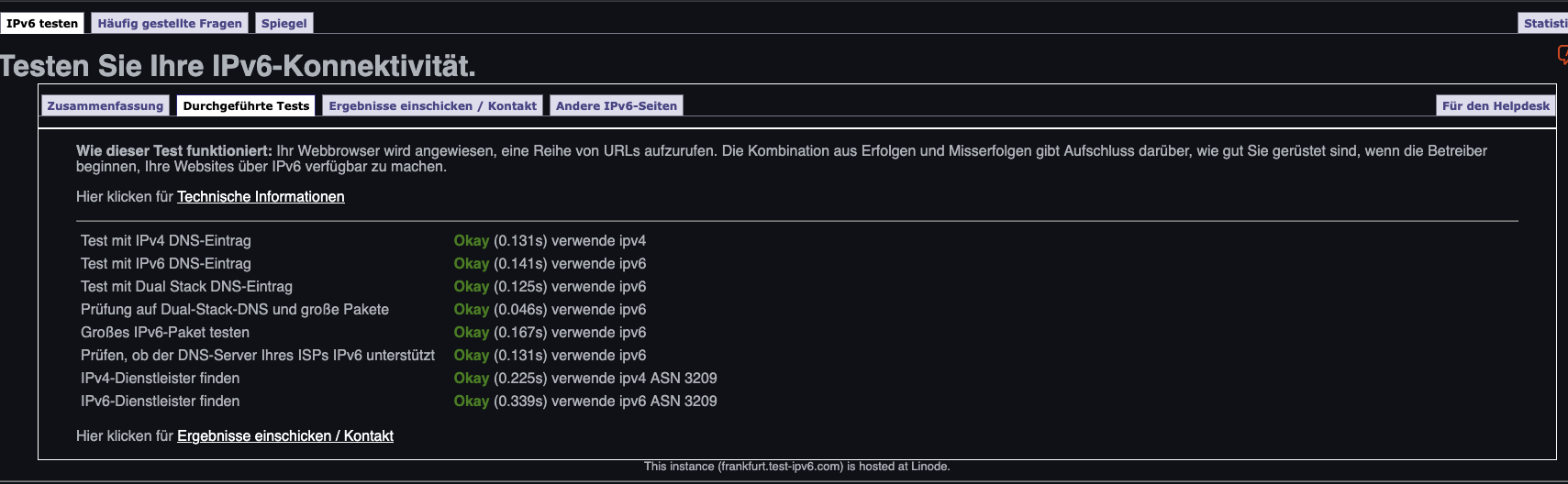Follow the Technische Informationen link

(261, 196)
